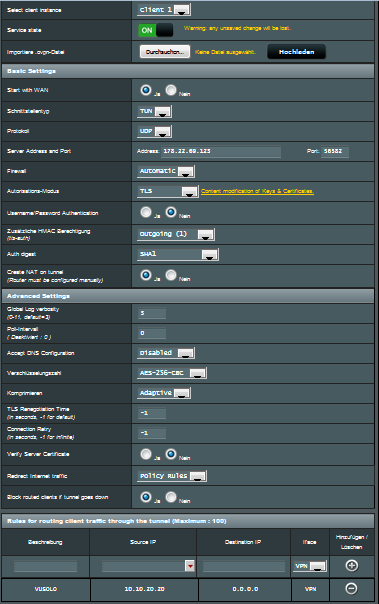Click the Source IP input field
This screenshot has height=604, width=379.
click(x=143, y=566)
